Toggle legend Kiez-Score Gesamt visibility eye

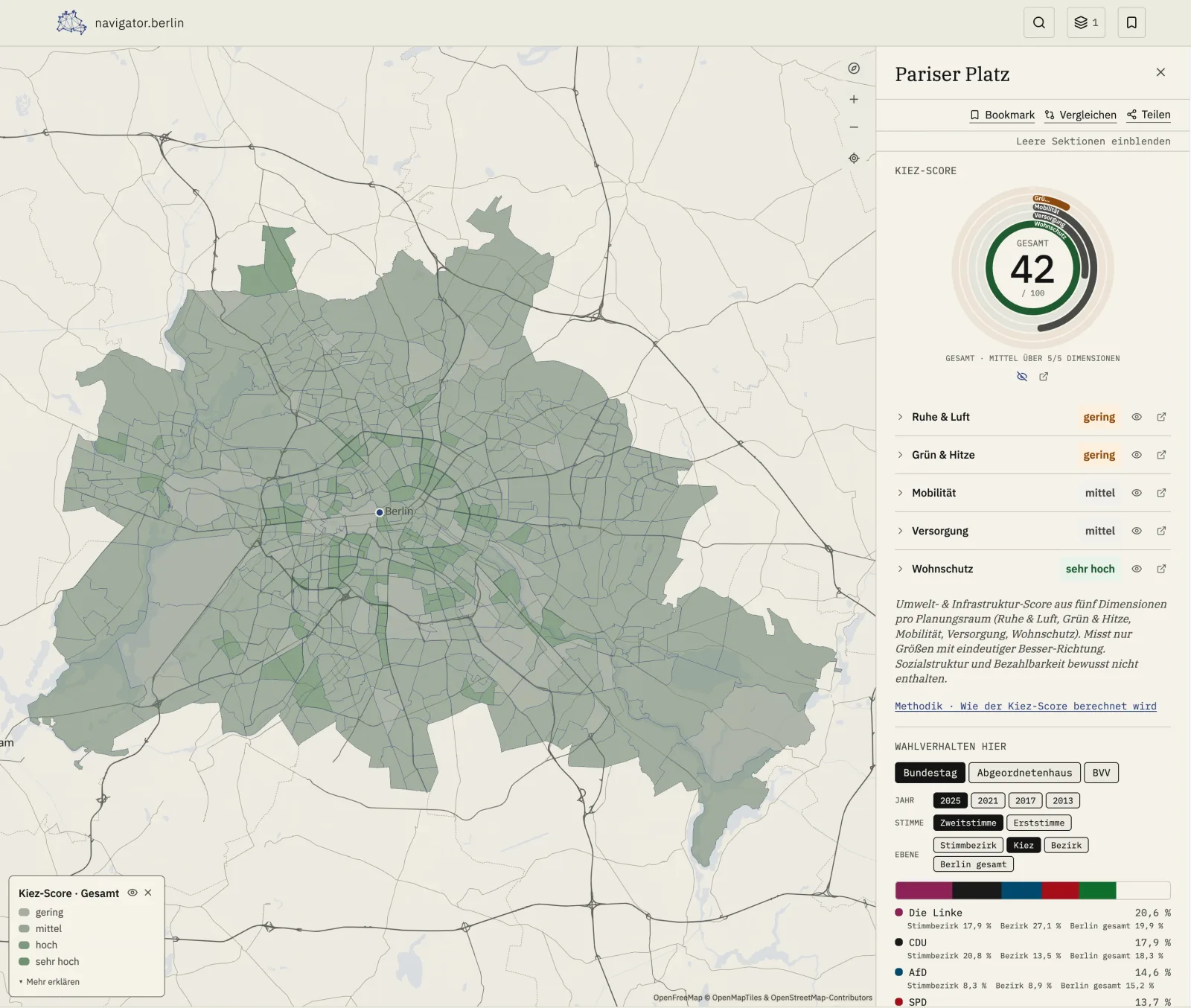132,893
